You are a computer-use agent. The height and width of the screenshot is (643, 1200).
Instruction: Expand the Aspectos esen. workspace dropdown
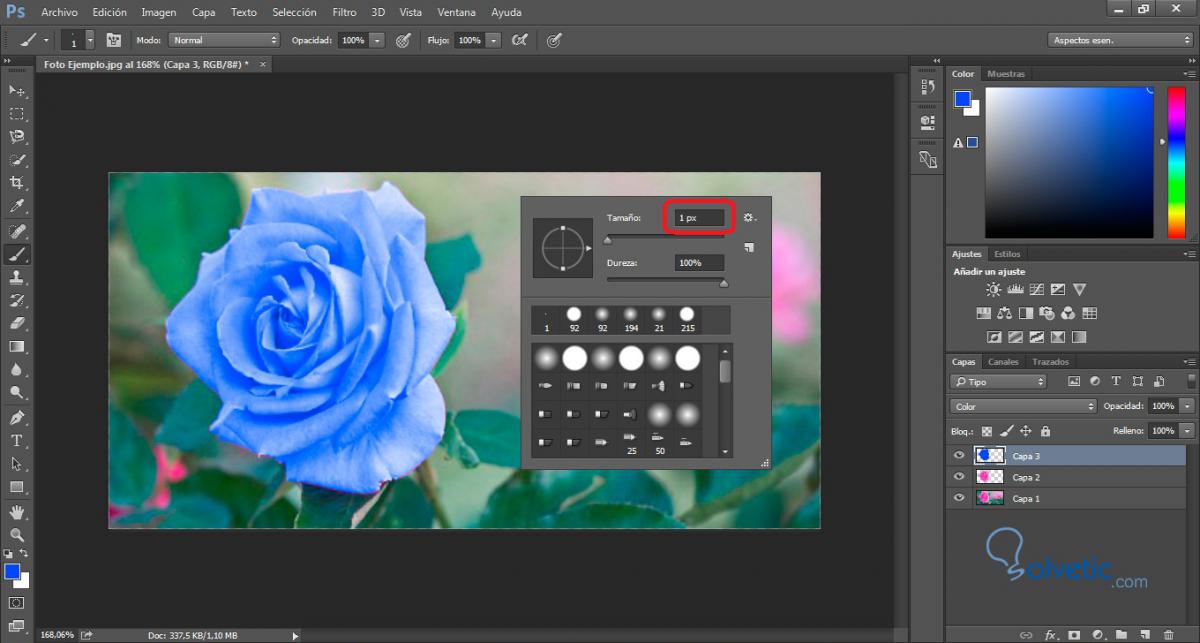1119,40
